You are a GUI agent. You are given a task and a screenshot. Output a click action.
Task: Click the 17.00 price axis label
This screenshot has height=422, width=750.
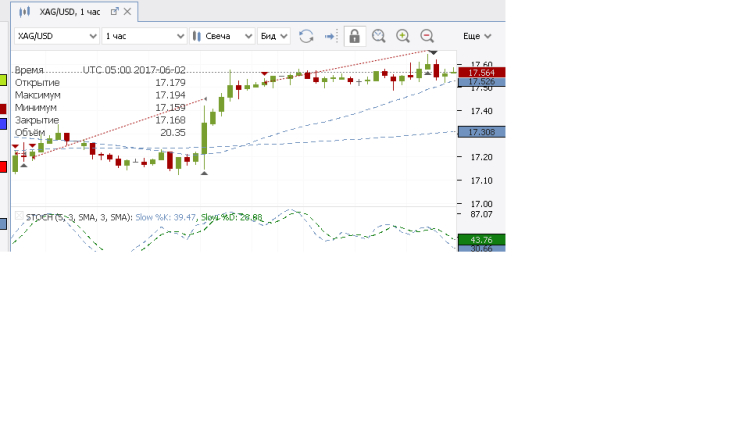click(481, 204)
